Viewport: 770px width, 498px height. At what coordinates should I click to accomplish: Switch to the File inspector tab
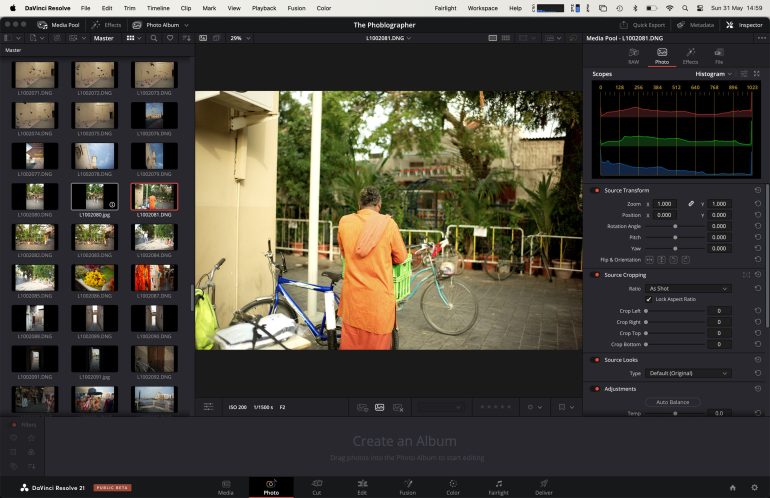pyautogui.click(x=719, y=56)
